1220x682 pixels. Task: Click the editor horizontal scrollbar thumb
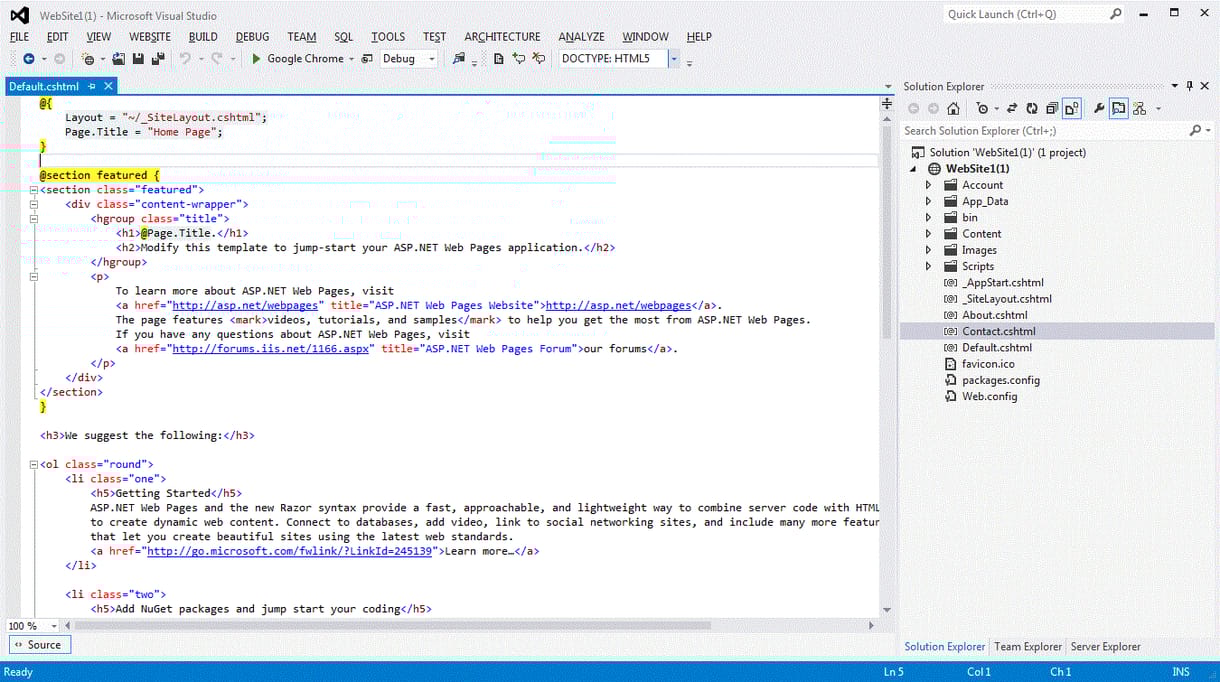393,626
